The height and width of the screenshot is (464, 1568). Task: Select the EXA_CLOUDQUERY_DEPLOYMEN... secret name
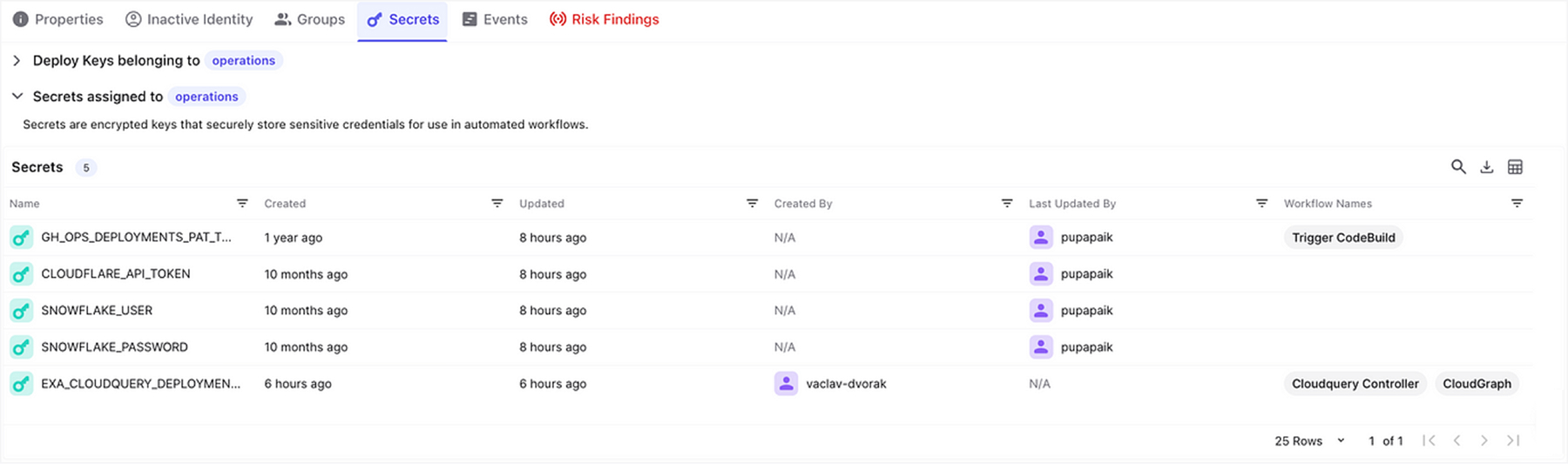point(140,383)
